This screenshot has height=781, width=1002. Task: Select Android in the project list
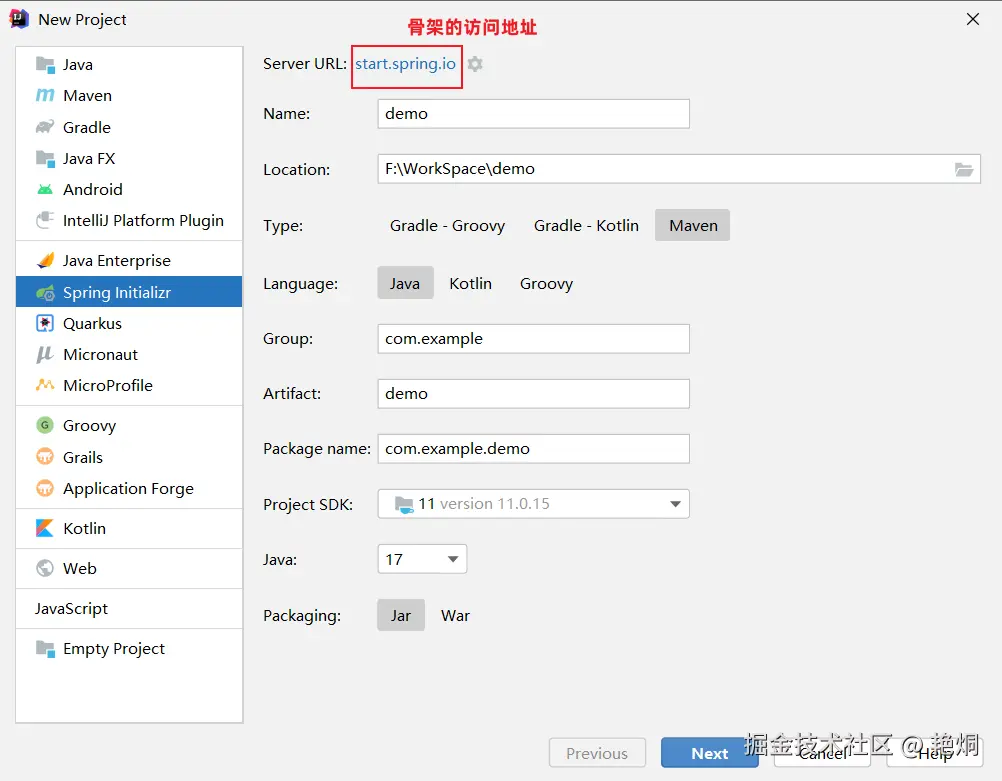pyautogui.click(x=129, y=189)
